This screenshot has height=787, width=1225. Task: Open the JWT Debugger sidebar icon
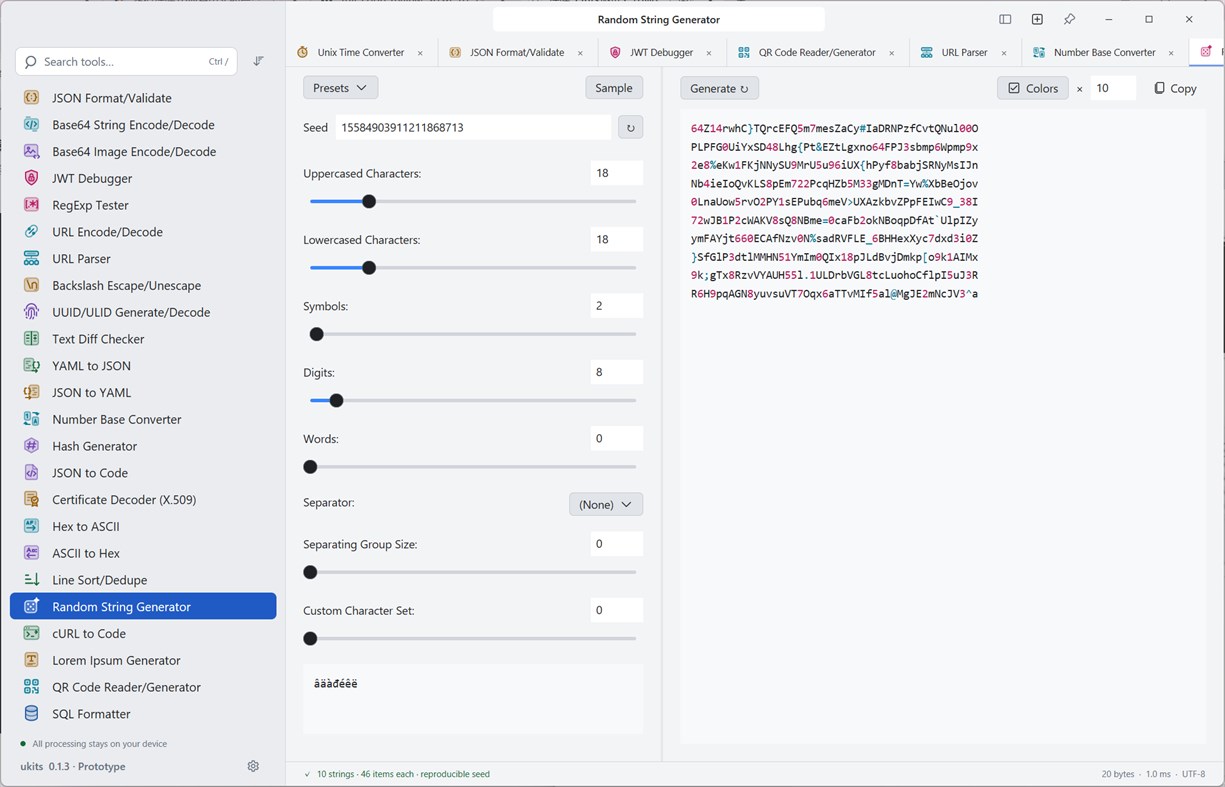tap(32, 178)
